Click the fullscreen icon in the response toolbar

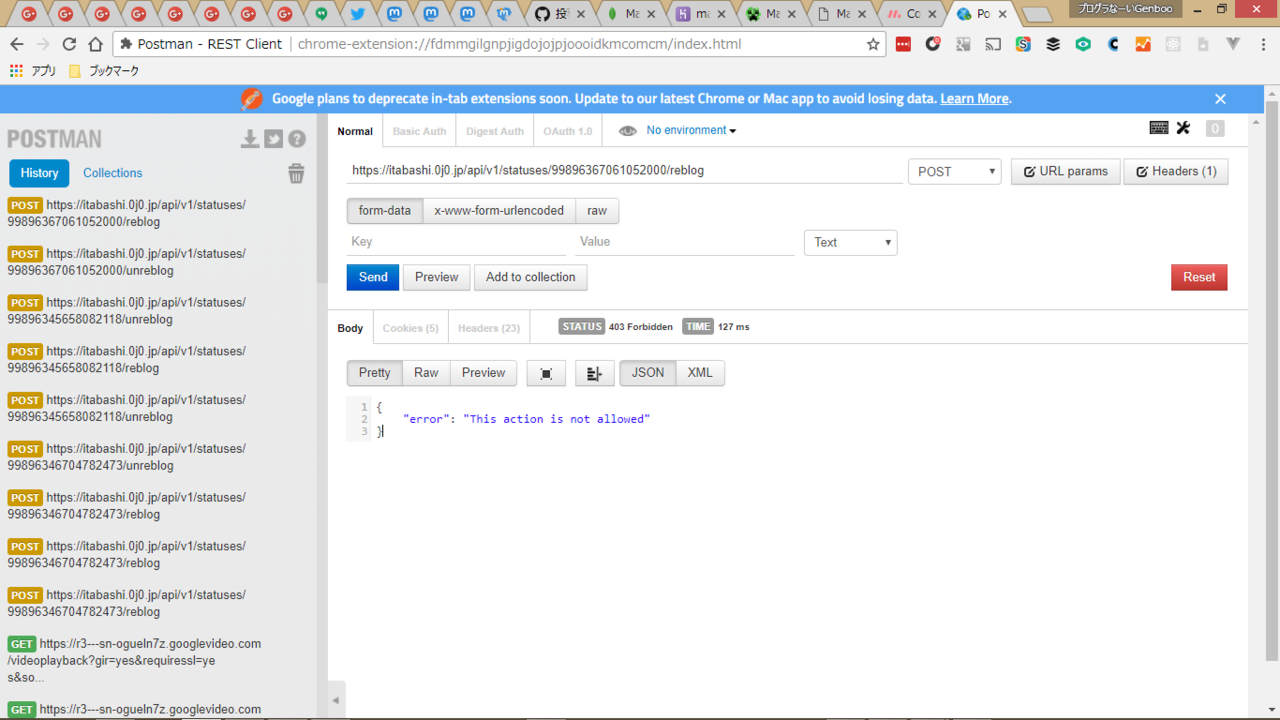click(546, 373)
